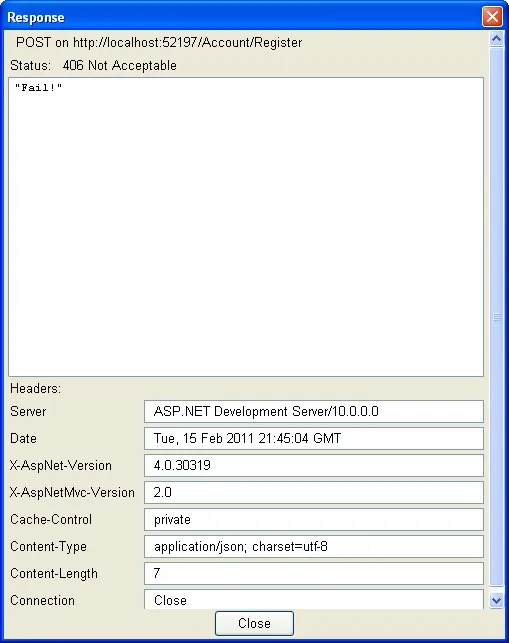Image resolution: width=509 pixels, height=643 pixels.
Task: Click the Content-Length value field
Action: [314, 573]
